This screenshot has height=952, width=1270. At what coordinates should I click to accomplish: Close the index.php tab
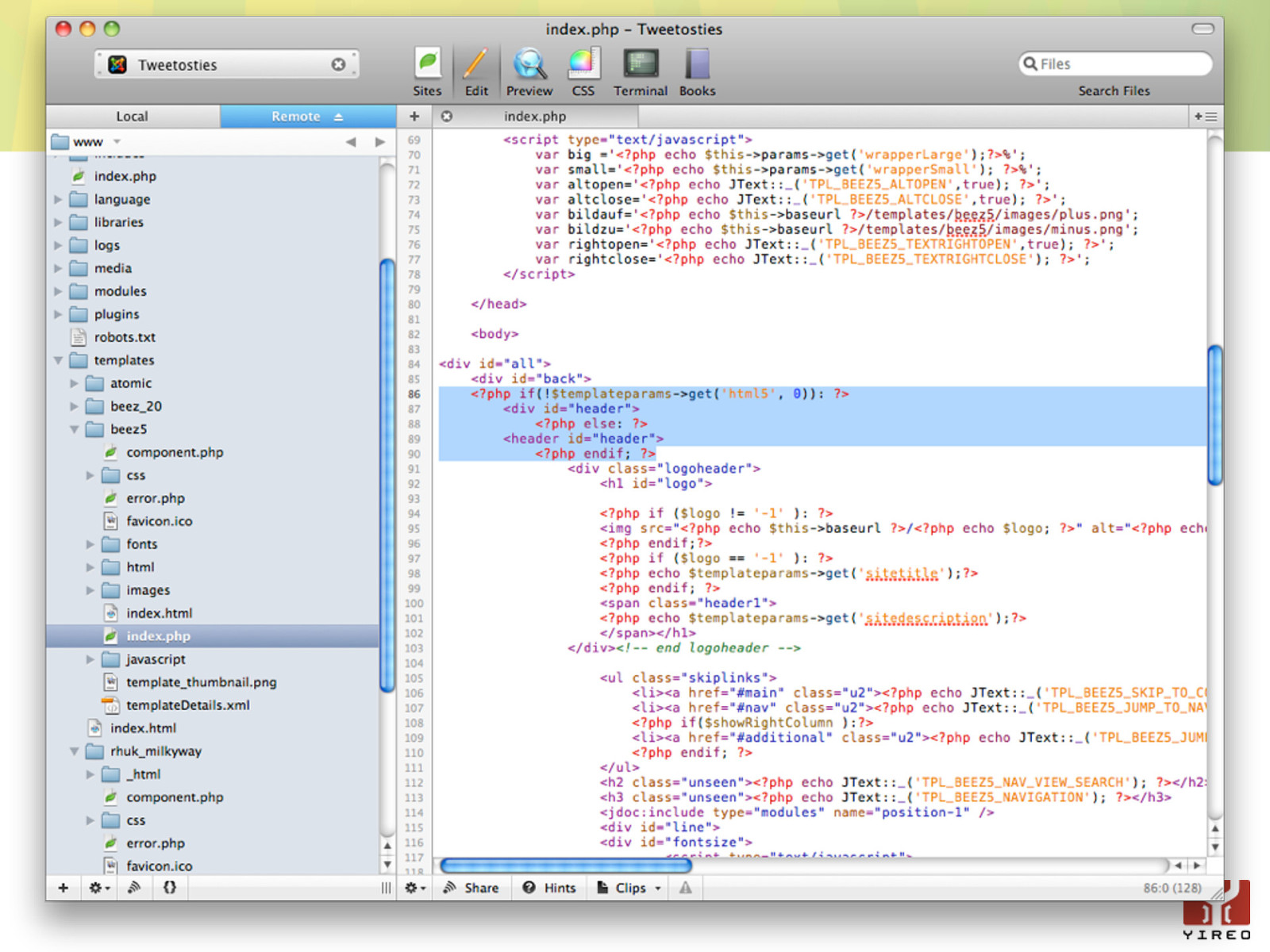coord(447,116)
